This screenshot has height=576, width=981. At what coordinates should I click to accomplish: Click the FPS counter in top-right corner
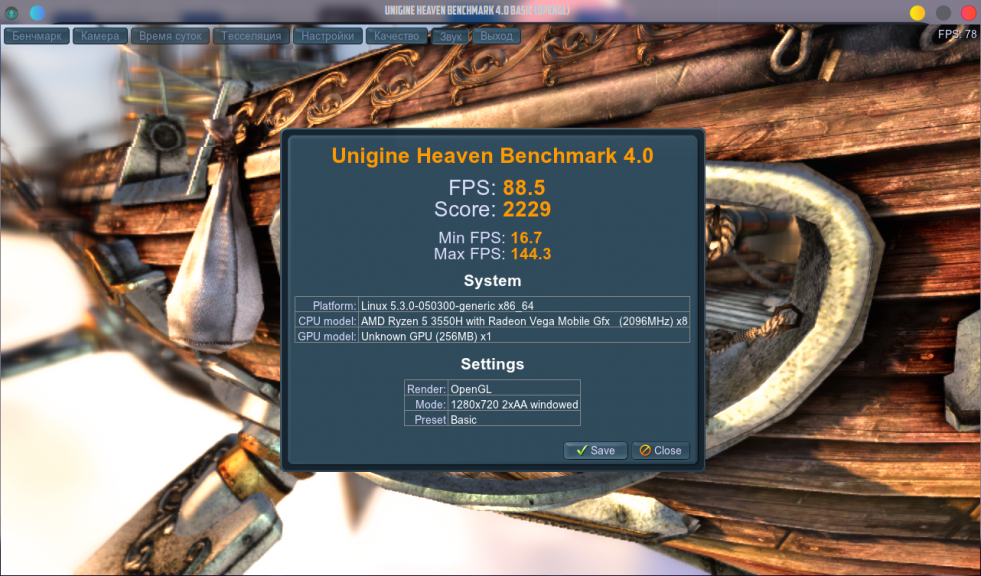[x=957, y=34]
